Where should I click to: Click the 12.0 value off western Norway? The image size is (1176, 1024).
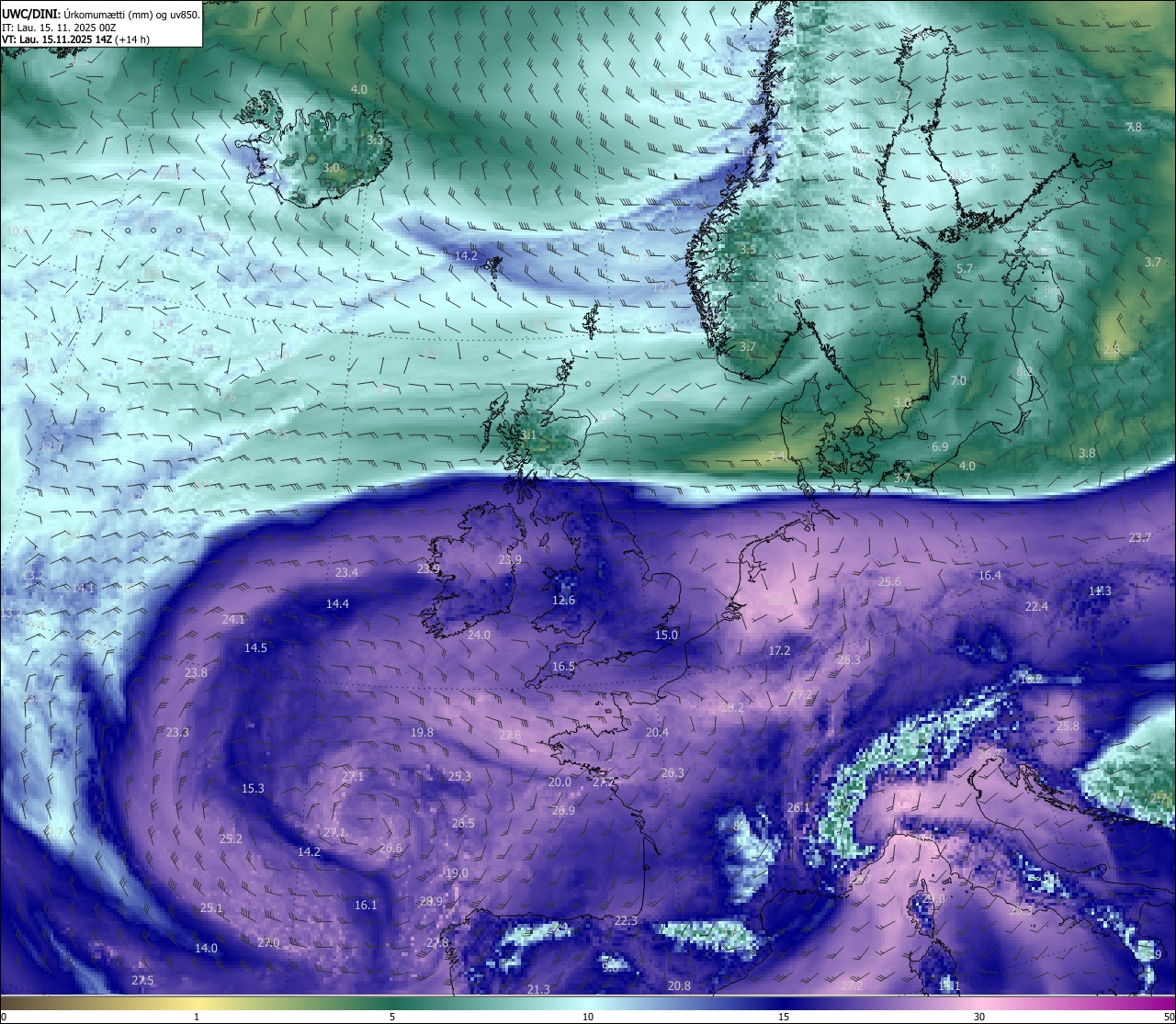(x=662, y=287)
